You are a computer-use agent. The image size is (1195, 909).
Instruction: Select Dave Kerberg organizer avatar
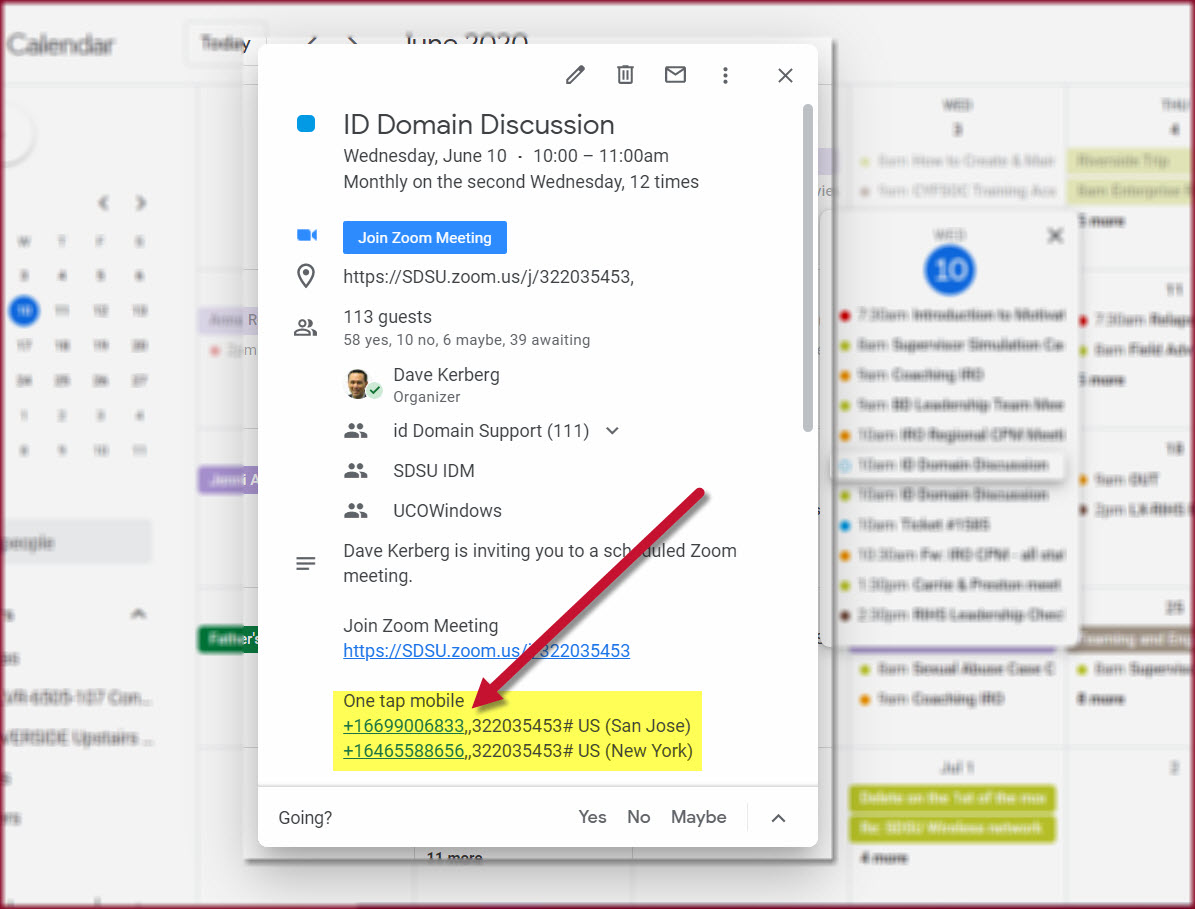[357, 384]
